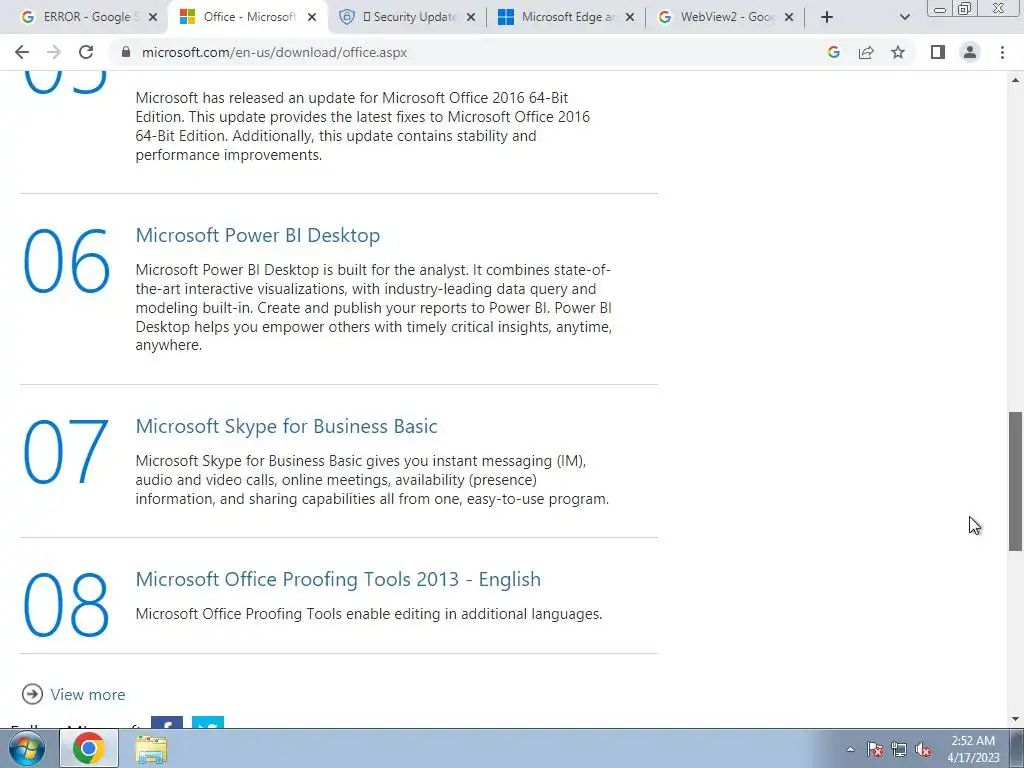The width and height of the screenshot is (1024, 768).
Task: Open Google icon in address bar
Action: (833, 52)
